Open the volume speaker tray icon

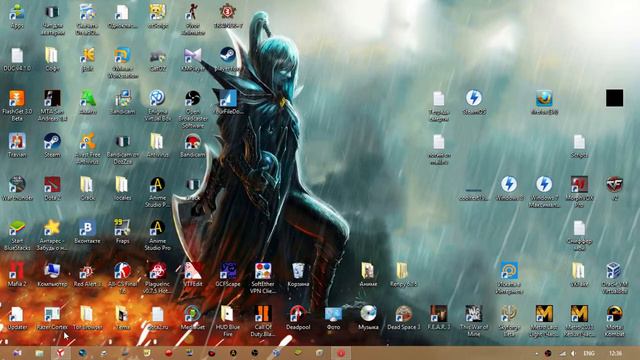[573, 353]
